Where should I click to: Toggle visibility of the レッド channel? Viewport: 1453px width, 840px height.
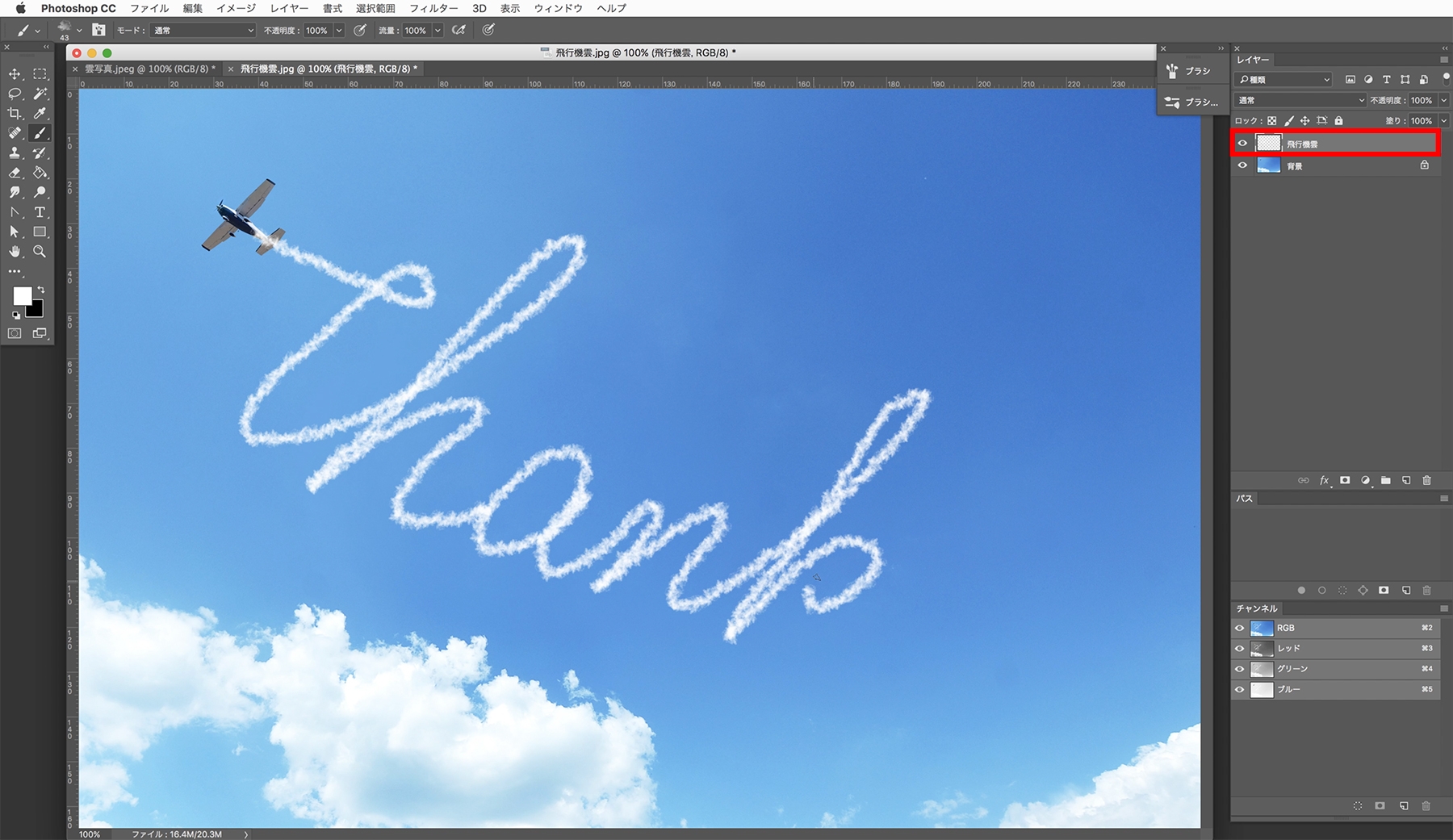click(1240, 648)
